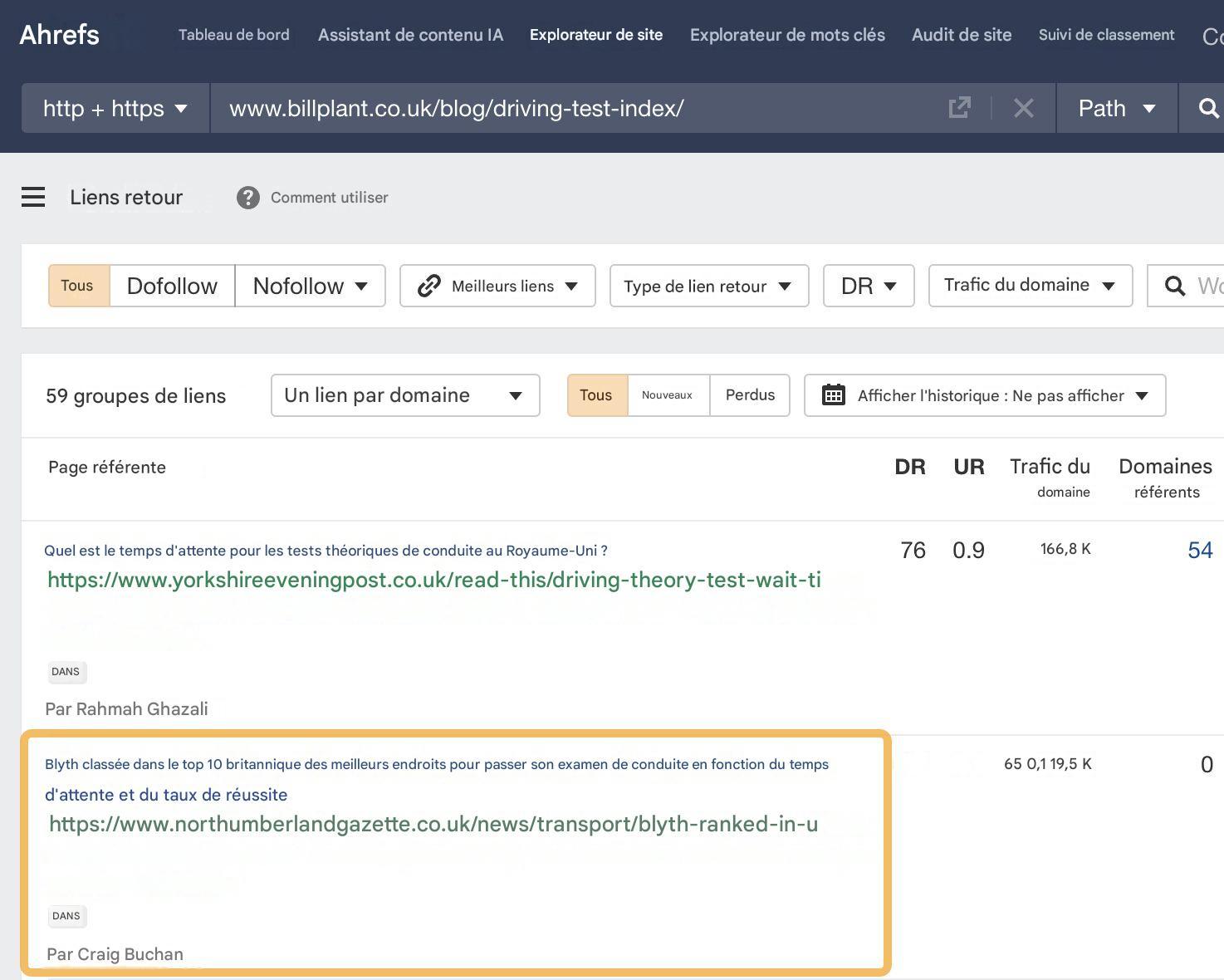The width and height of the screenshot is (1224, 980).
Task: Sort by DR column header
Action: pos(910,467)
